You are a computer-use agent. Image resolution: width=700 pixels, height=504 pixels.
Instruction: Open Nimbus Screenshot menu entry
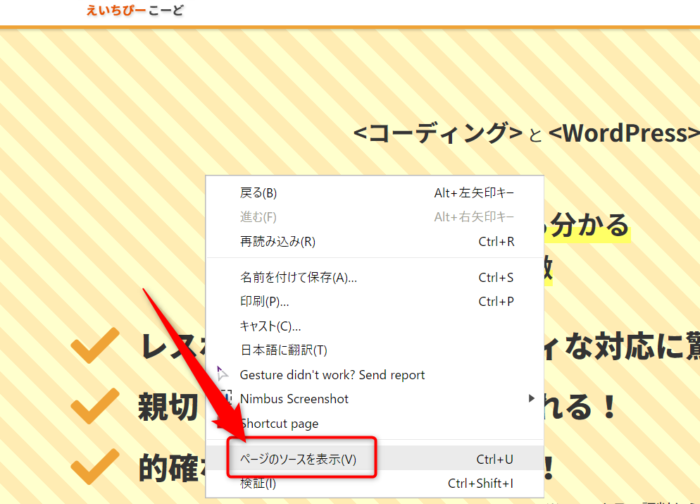[x=294, y=399]
